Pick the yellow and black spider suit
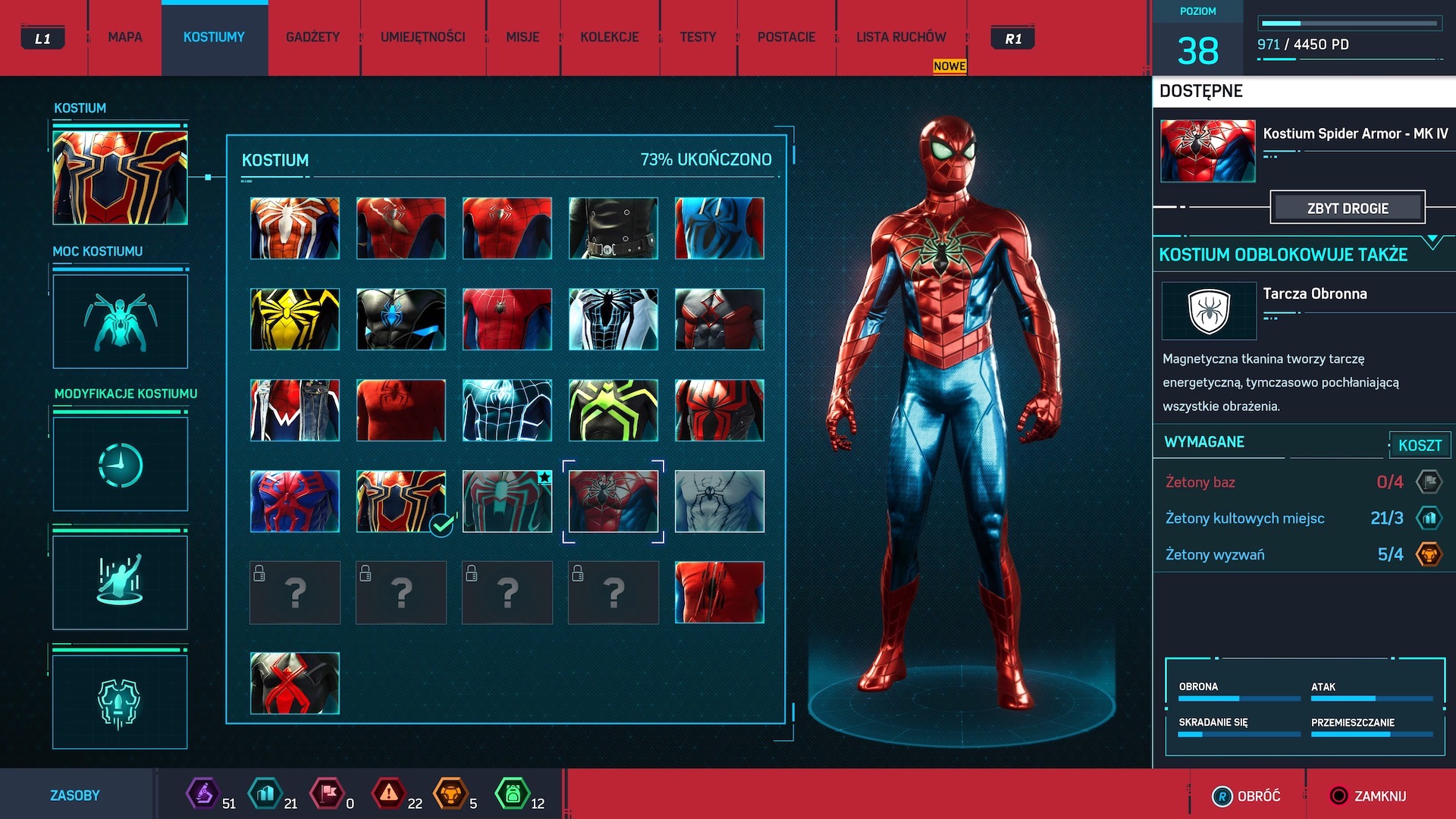 point(295,319)
